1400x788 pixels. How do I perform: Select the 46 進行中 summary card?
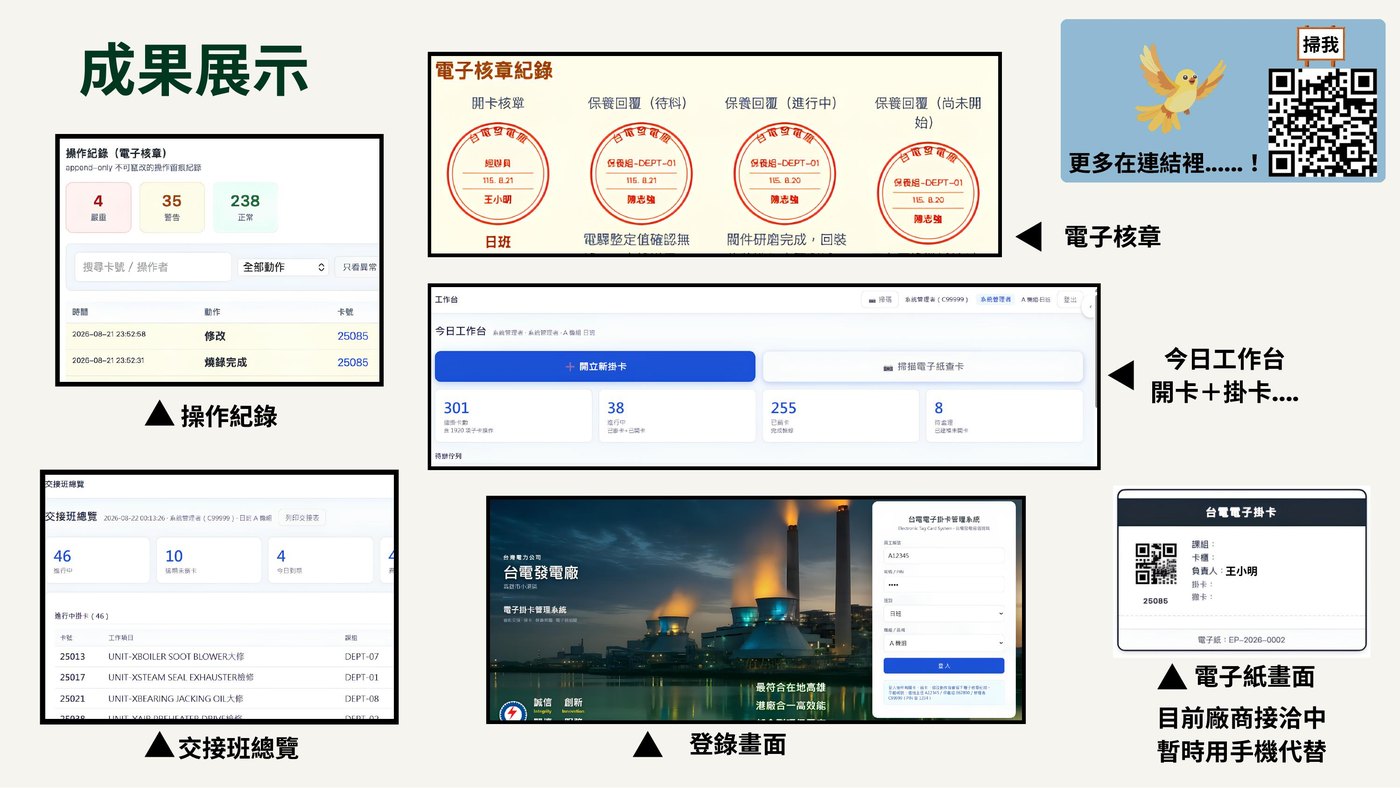pyautogui.click(x=97, y=561)
